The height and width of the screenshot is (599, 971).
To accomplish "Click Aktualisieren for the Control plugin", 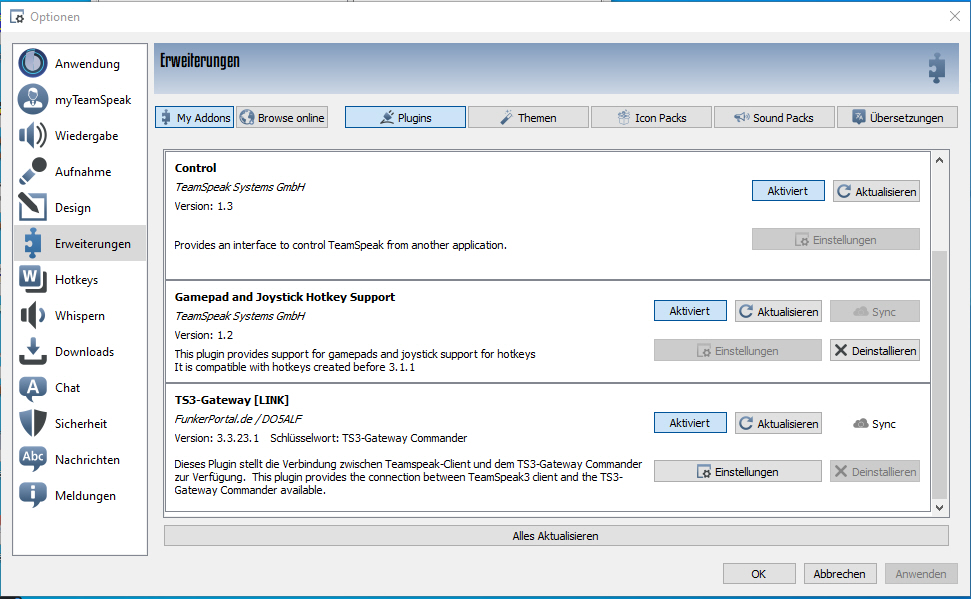I will pos(876,191).
